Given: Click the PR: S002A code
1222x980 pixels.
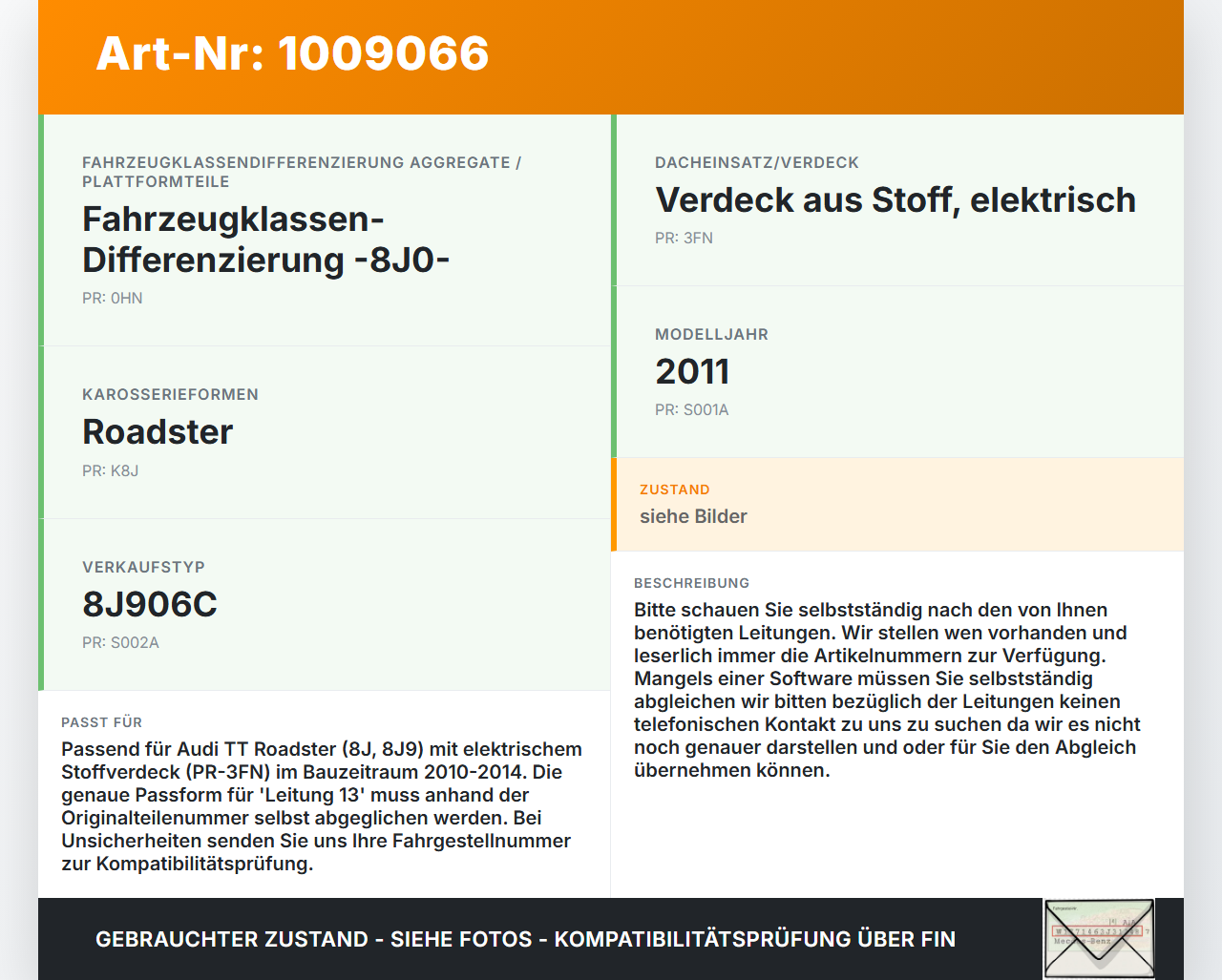Looking at the screenshot, I should (120, 643).
